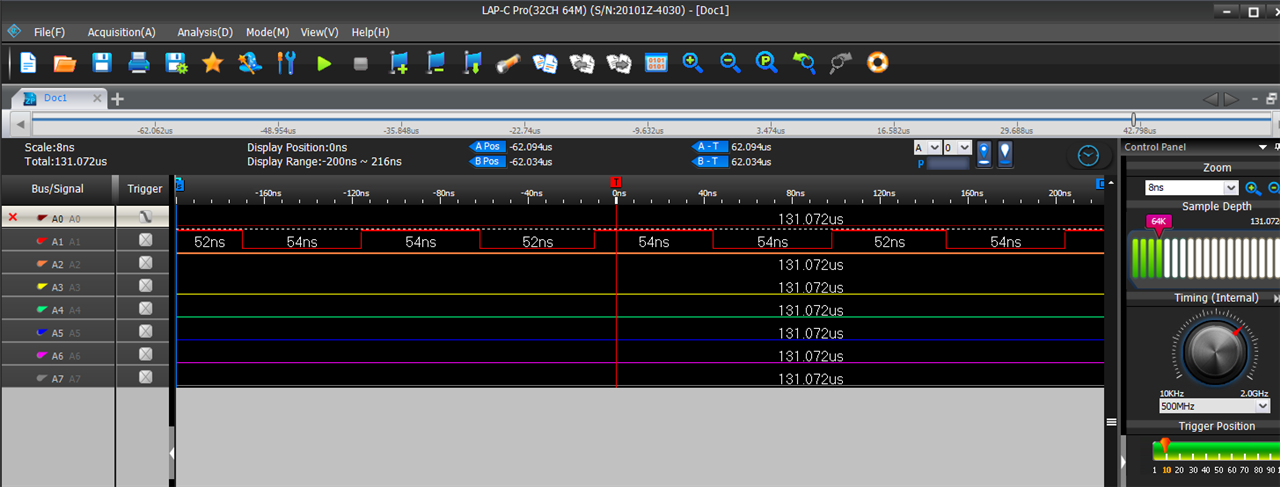Click the previous zoom green arrow icon
This screenshot has height=487, width=1280.
pyautogui.click(x=804, y=63)
